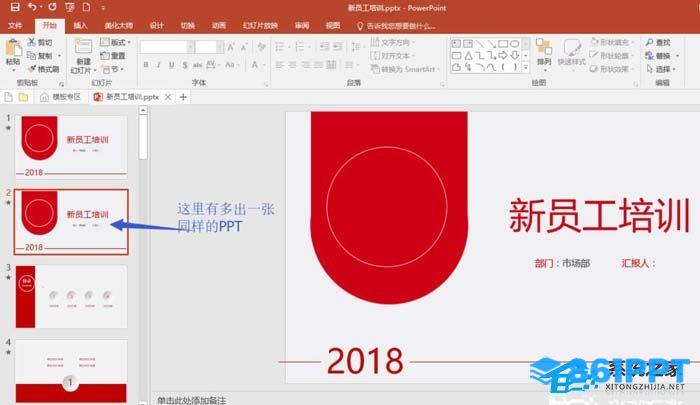The height and width of the screenshot is (405, 700).
Task: Decrease font size with smaller A icon
Action: [x=244, y=47]
